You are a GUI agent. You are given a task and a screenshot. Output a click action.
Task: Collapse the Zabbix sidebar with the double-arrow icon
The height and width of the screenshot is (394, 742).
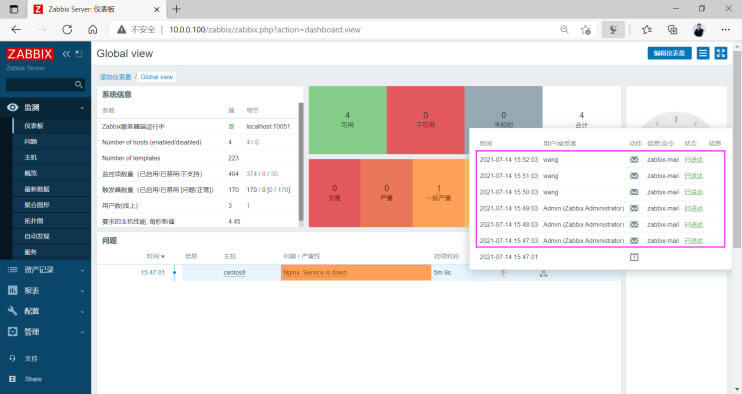66,54
